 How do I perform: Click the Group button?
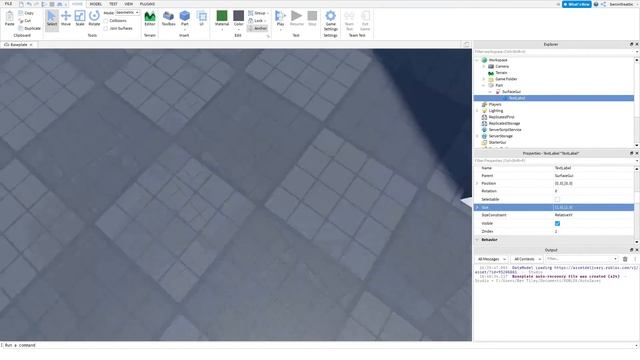[258, 13]
